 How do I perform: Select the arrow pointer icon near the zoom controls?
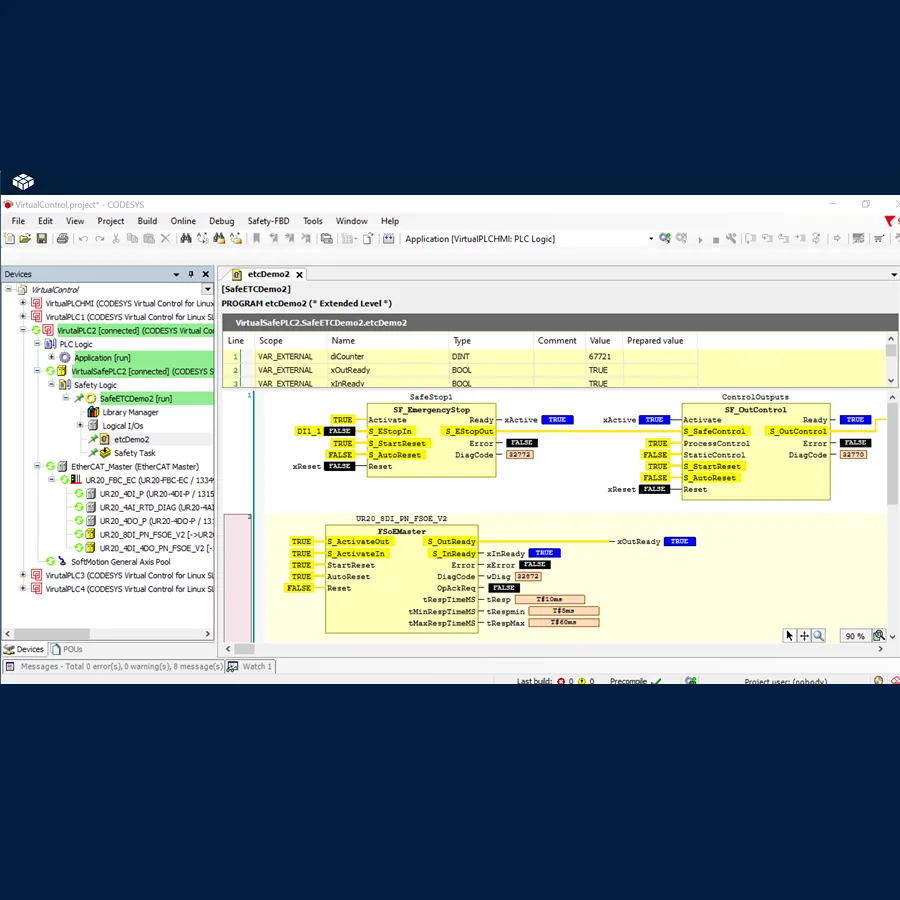[789, 636]
